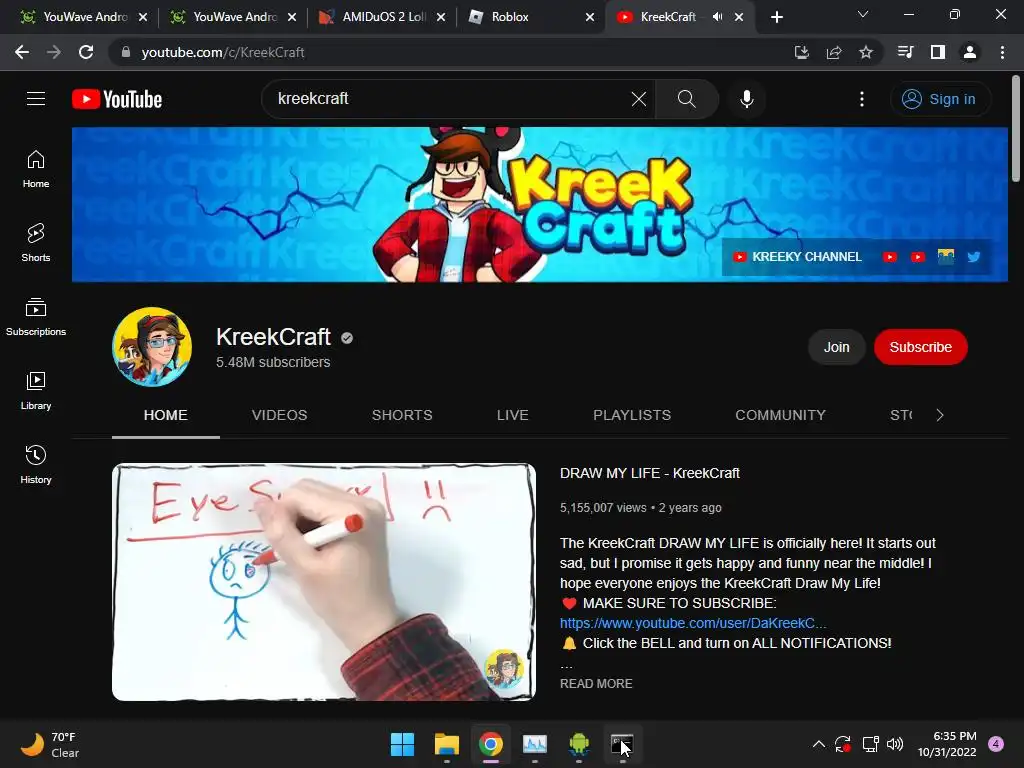Open the media control icon in Chrome toolbar
Screen dimensions: 1024x768
906,52
